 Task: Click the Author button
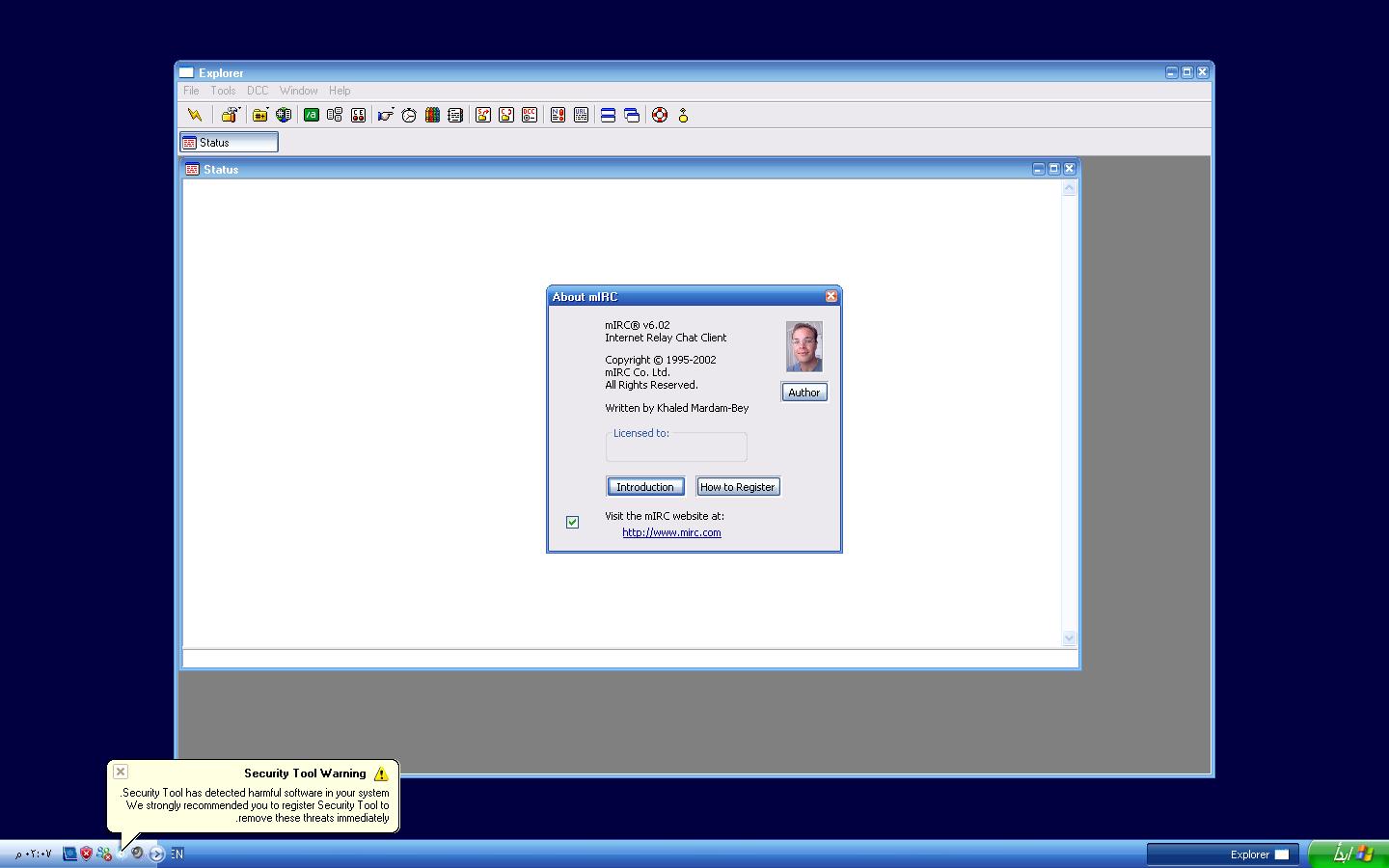(x=803, y=392)
